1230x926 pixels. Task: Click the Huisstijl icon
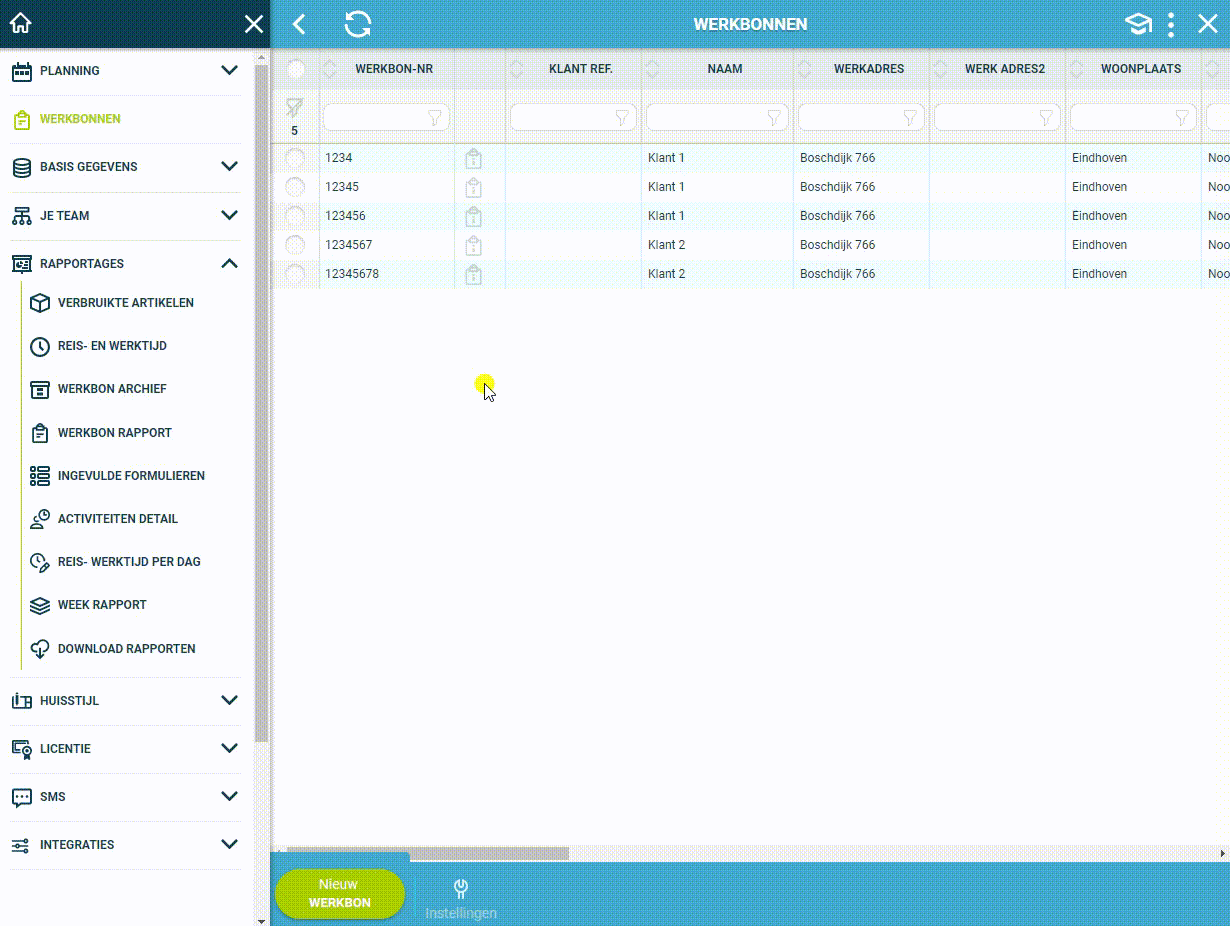pyautogui.click(x=21, y=701)
